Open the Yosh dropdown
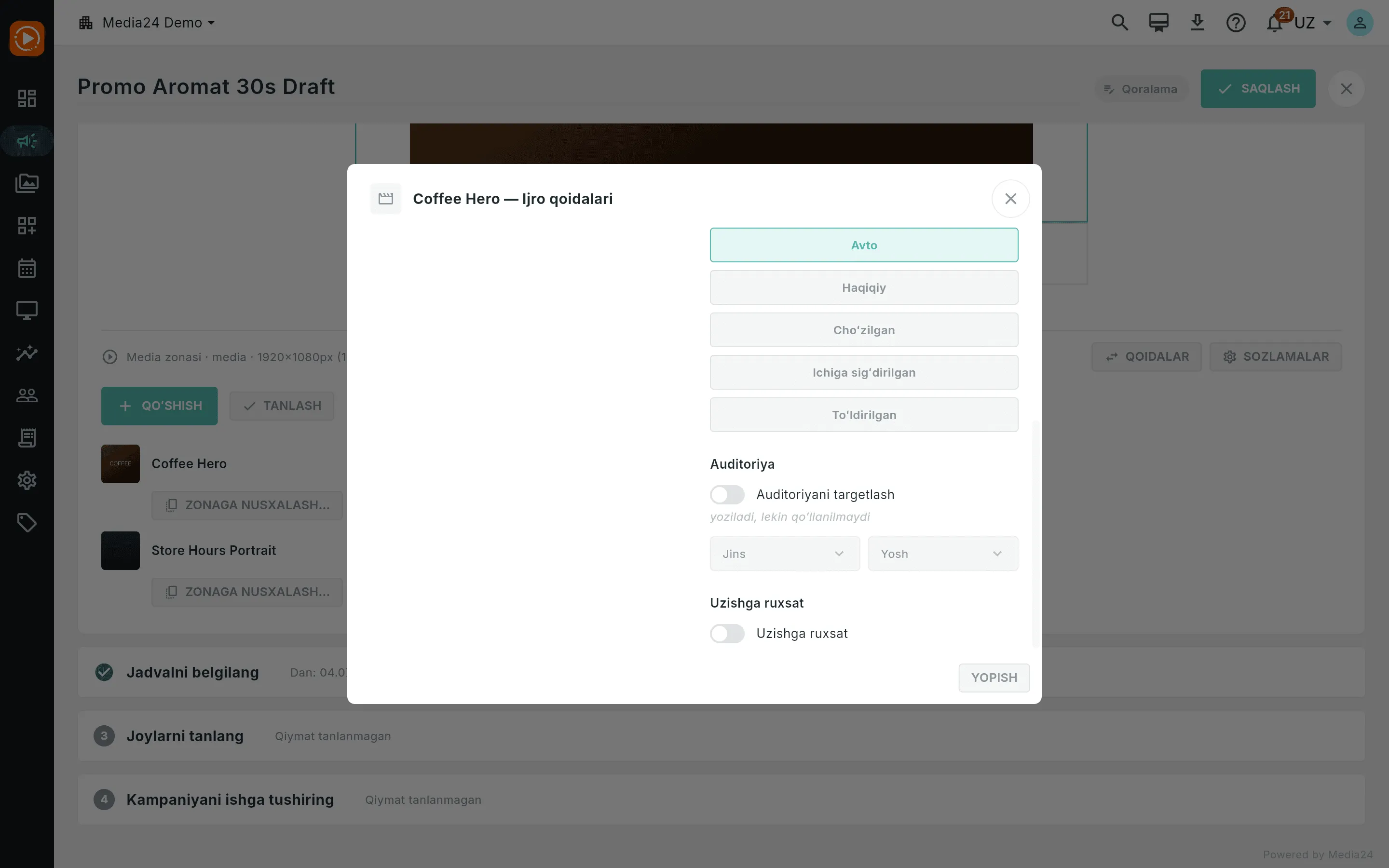Viewport: 1389px width, 868px height. [x=943, y=554]
